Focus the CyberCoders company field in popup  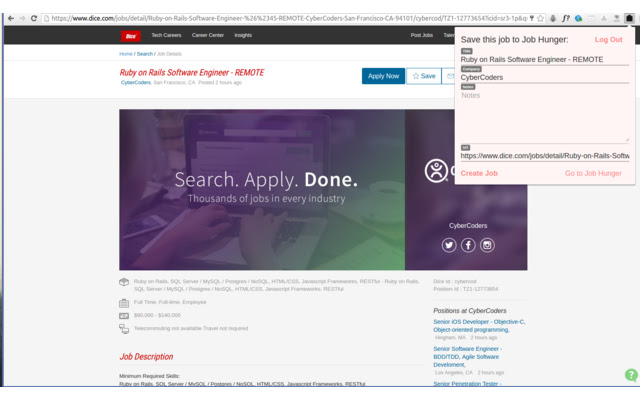tap(544, 78)
